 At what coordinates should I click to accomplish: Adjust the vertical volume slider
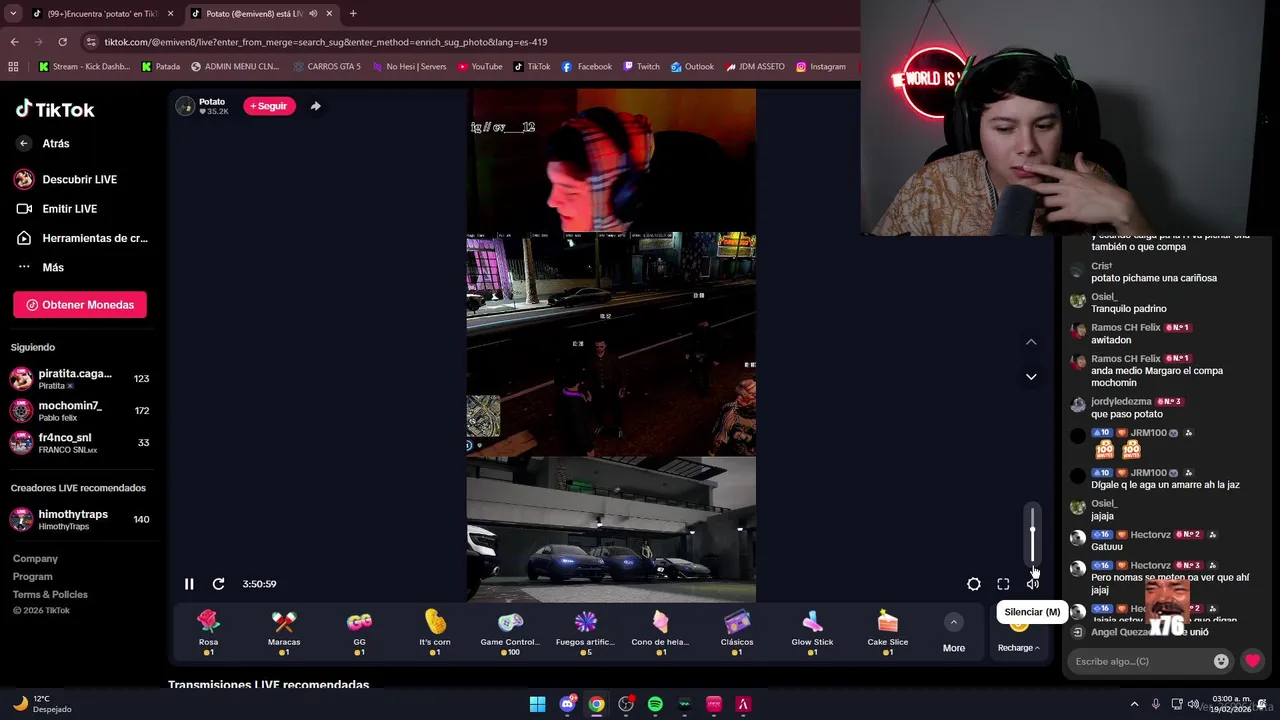pos(1033,535)
